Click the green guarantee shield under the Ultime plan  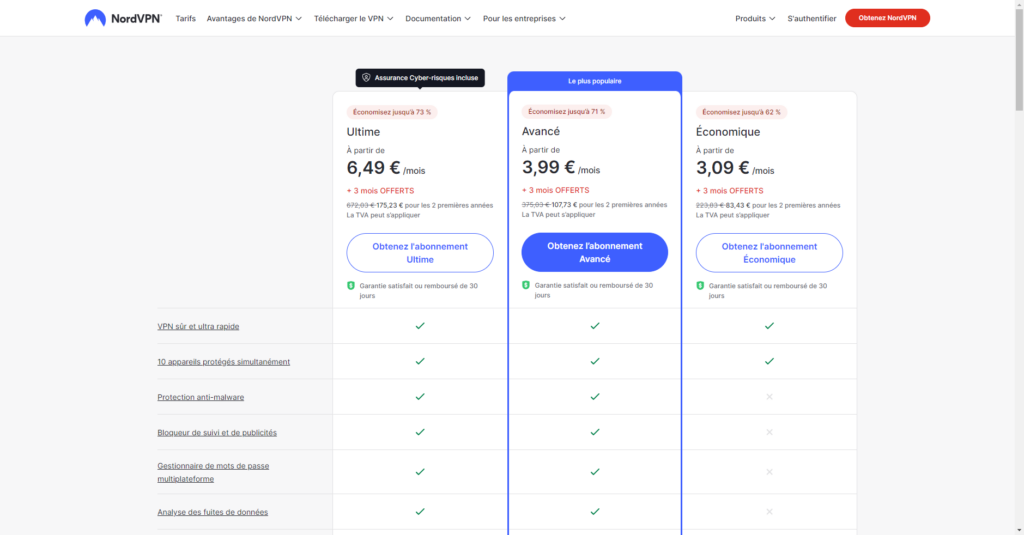point(351,286)
